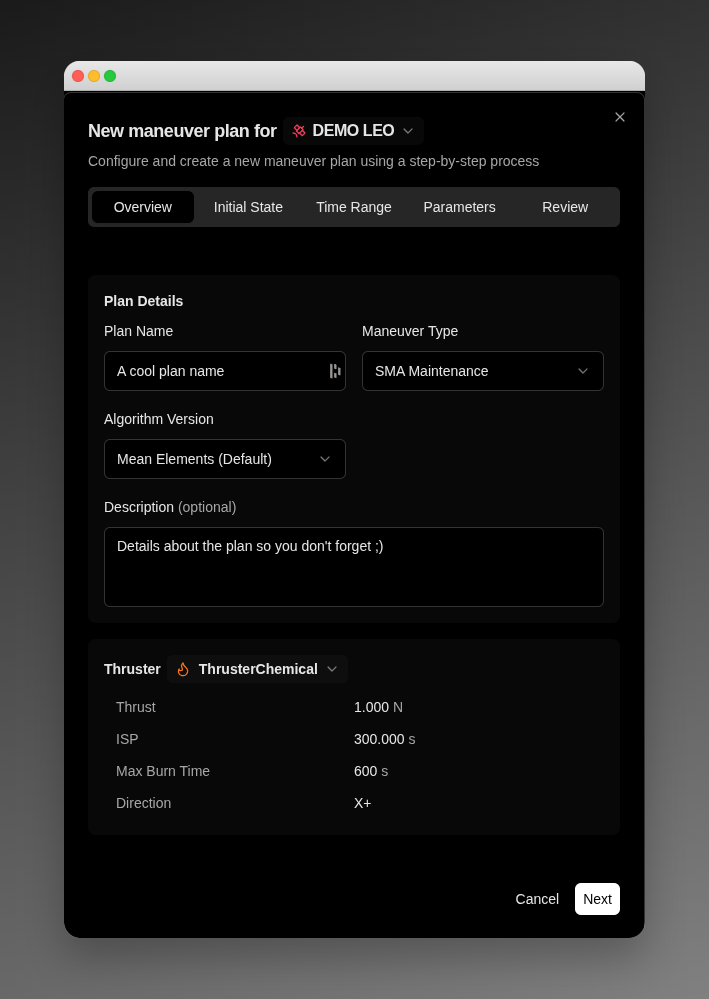Click the Plan Name label

pos(138,331)
